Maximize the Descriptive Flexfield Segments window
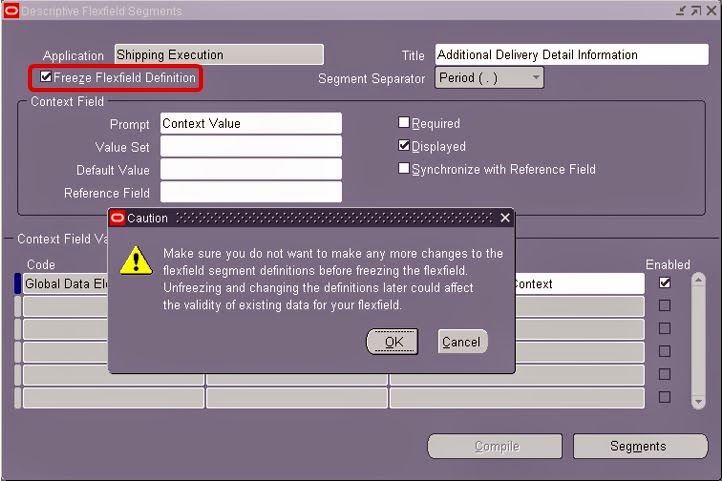Screen dimensions: 722x481 (696, 11)
